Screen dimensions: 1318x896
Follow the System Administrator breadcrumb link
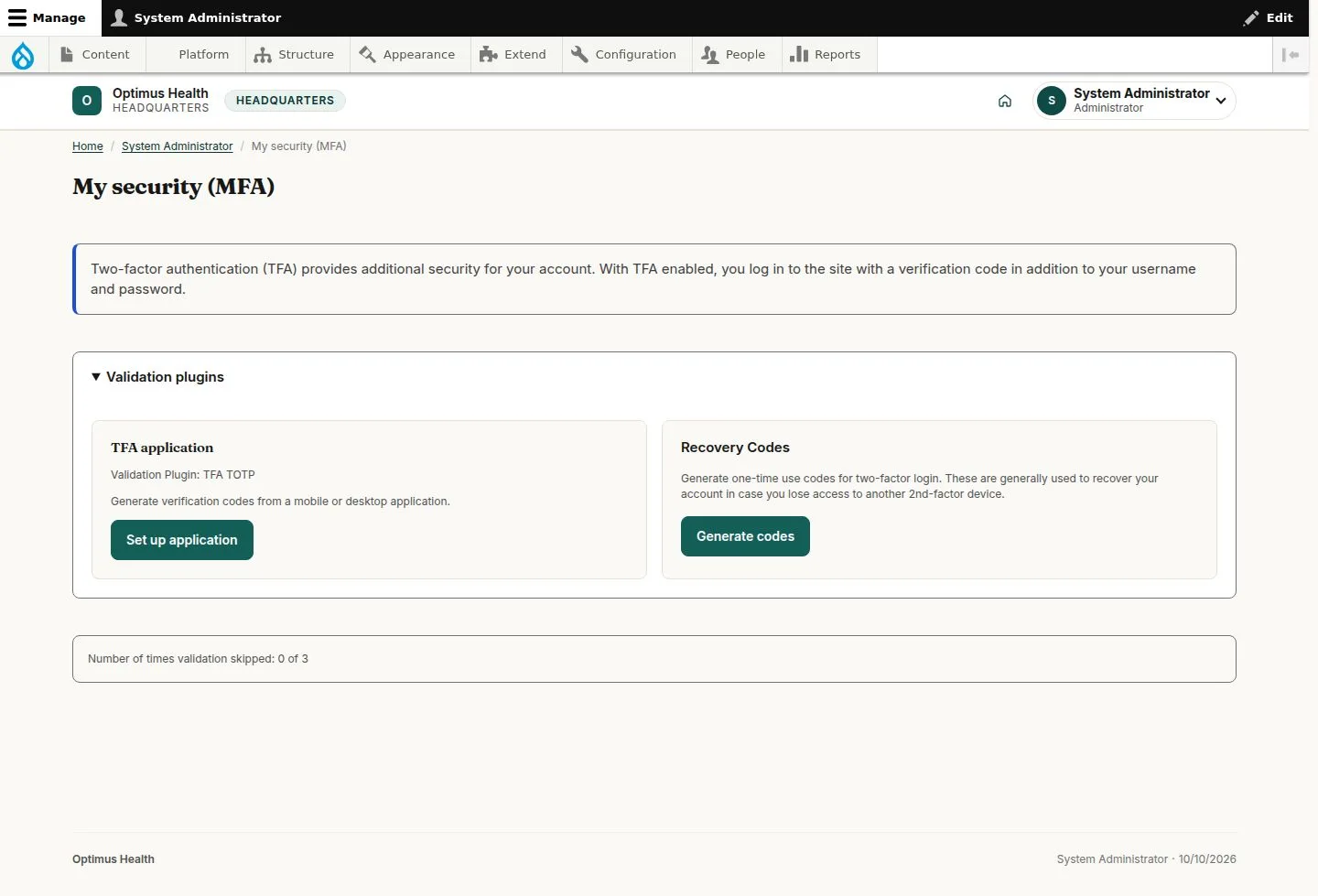178,146
